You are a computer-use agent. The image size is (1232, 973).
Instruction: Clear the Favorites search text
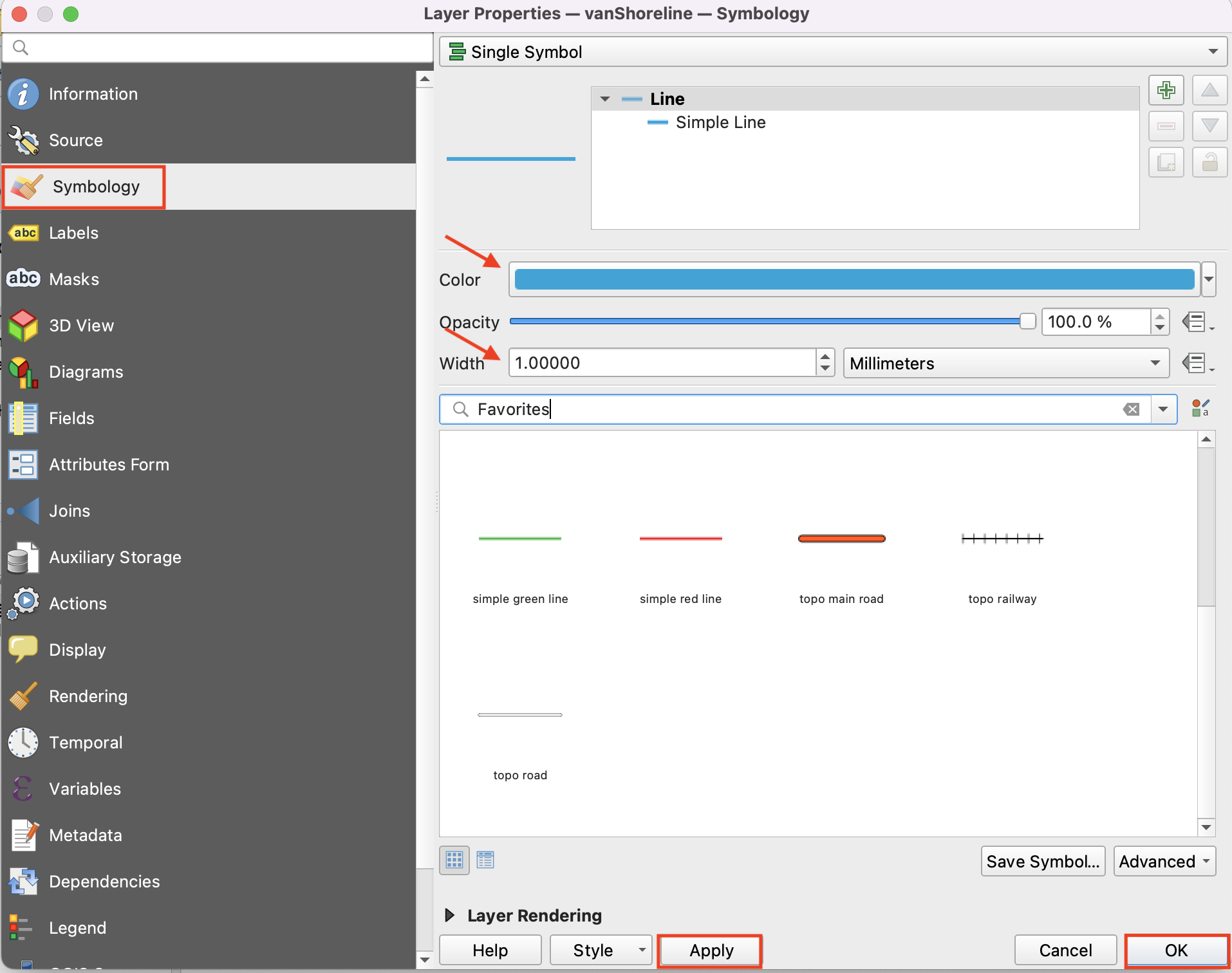(x=1131, y=409)
